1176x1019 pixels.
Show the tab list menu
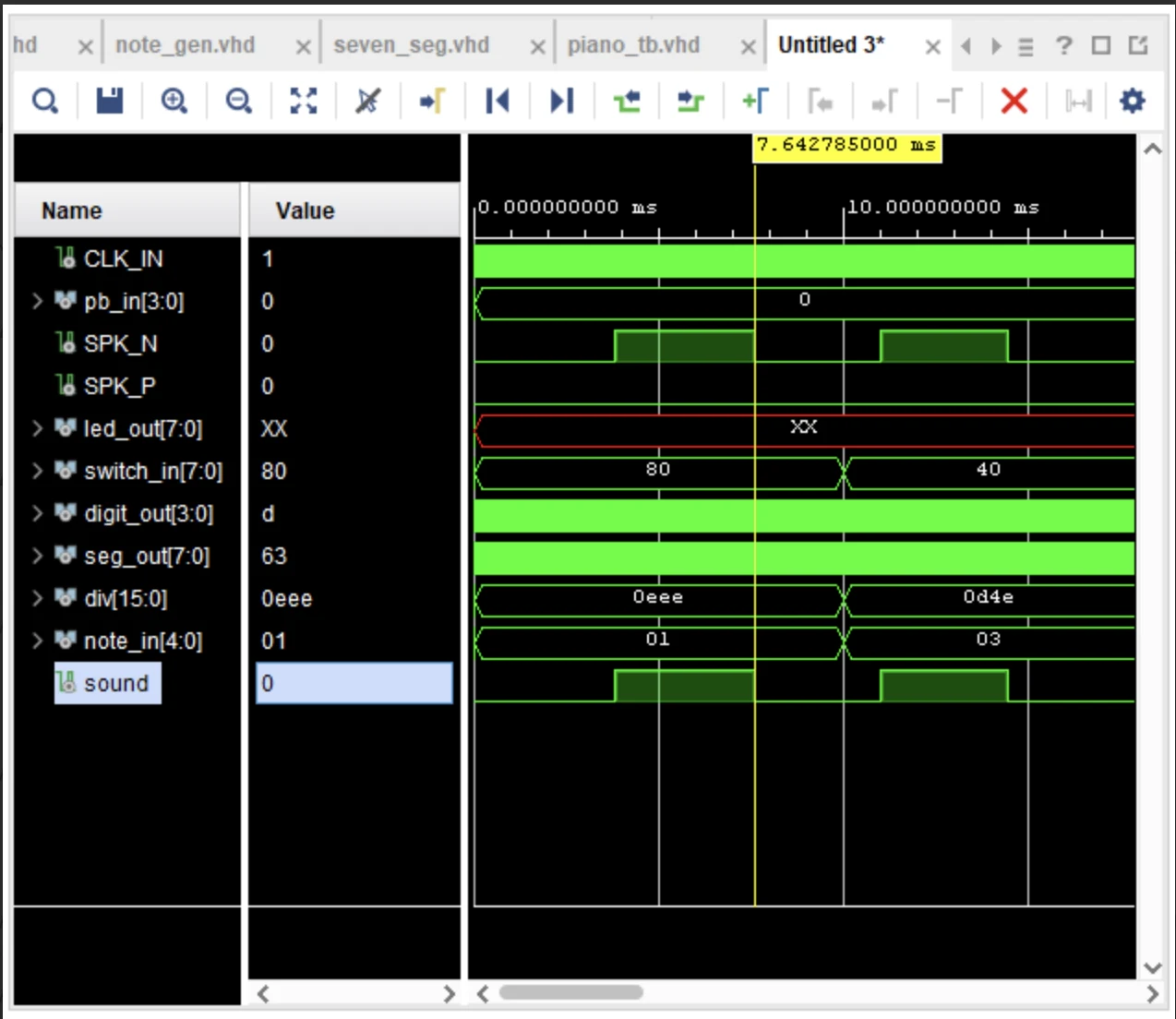click(x=1026, y=46)
